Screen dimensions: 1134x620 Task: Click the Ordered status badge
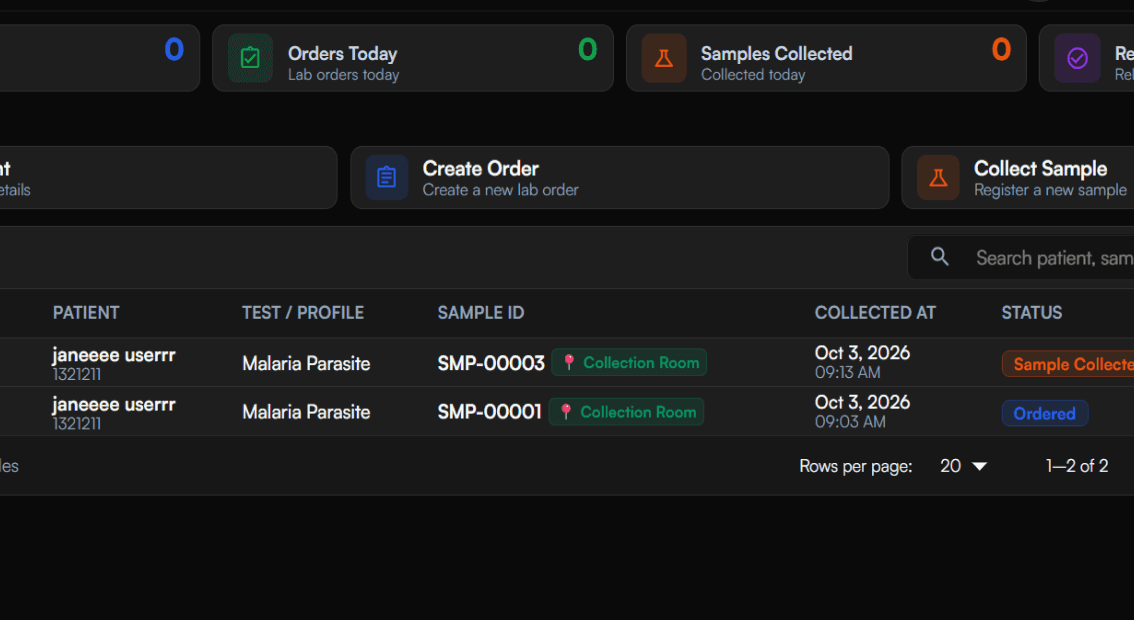click(x=1044, y=413)
